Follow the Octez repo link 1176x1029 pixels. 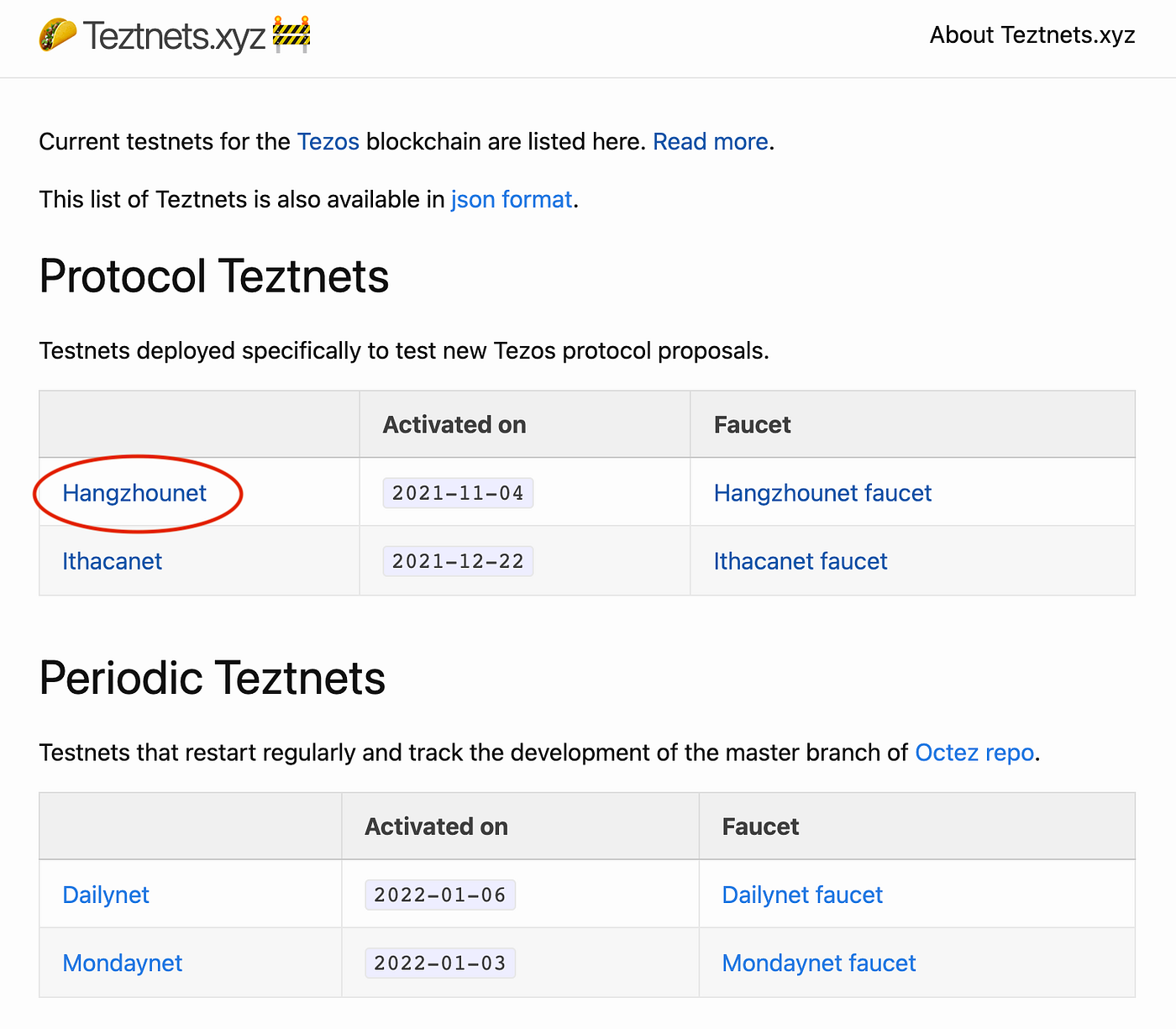click(x=974, y=753)
